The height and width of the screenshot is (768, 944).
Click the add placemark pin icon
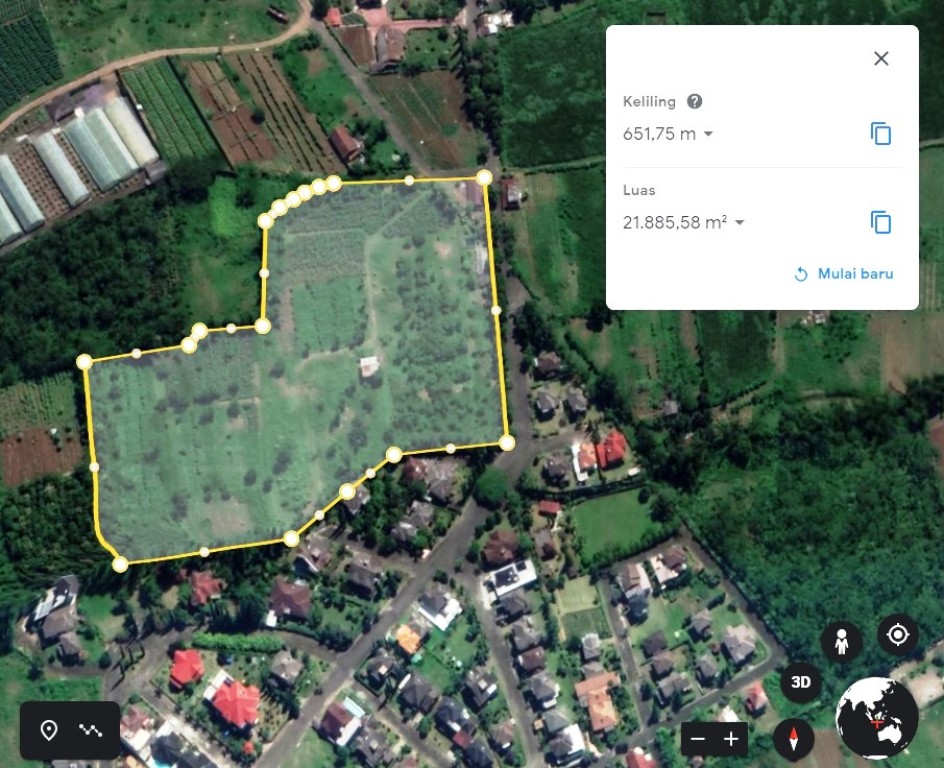coord(49,730)
